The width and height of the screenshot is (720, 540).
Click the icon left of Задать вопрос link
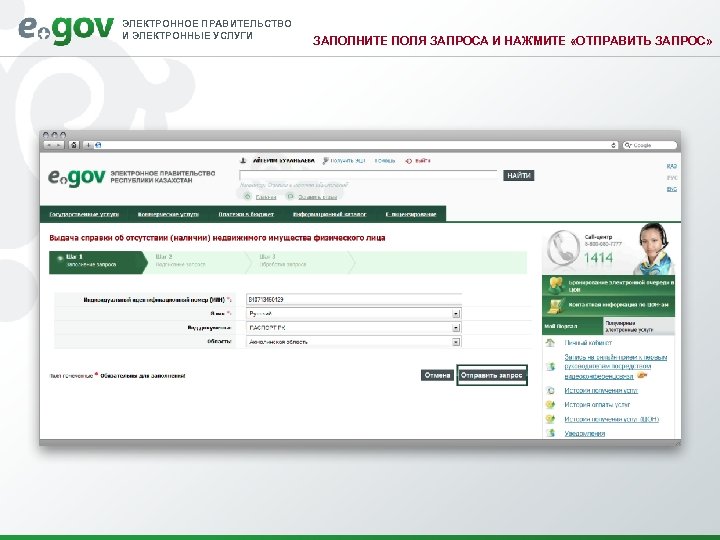click(290, 197)
